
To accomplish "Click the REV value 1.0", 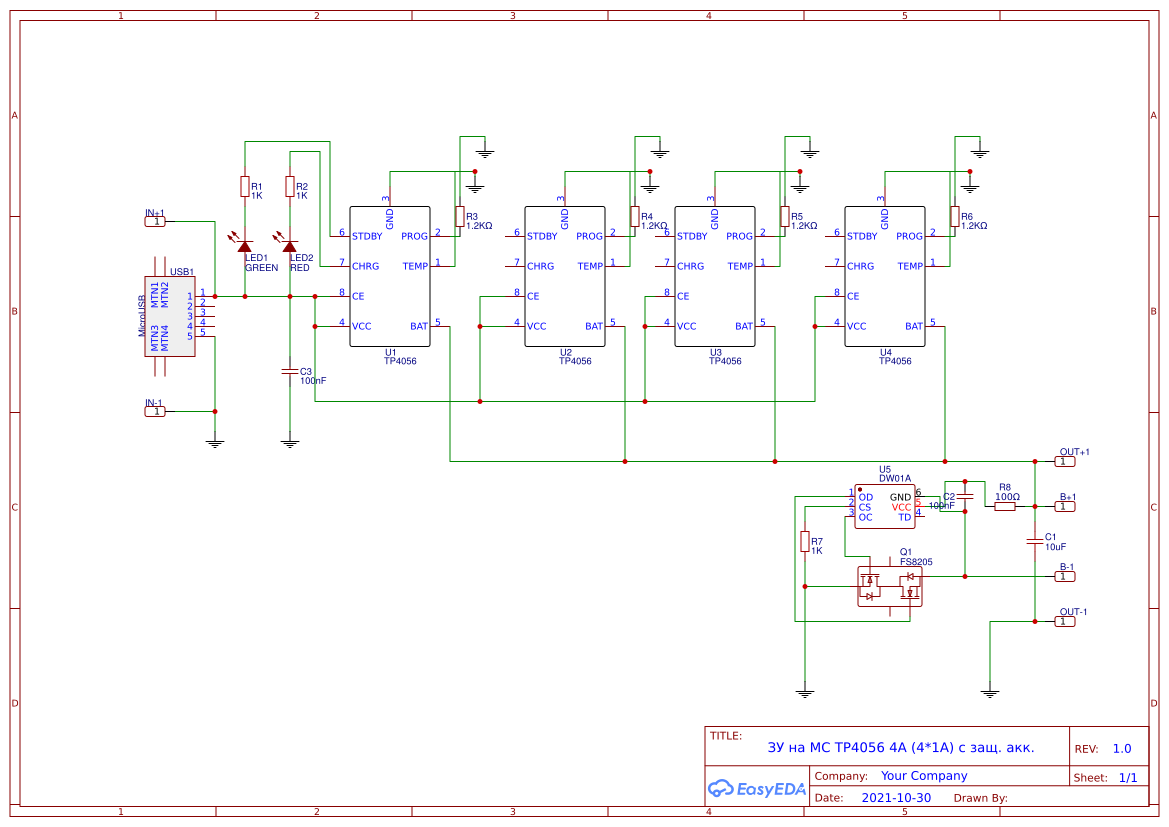I will pos(1122,749).
